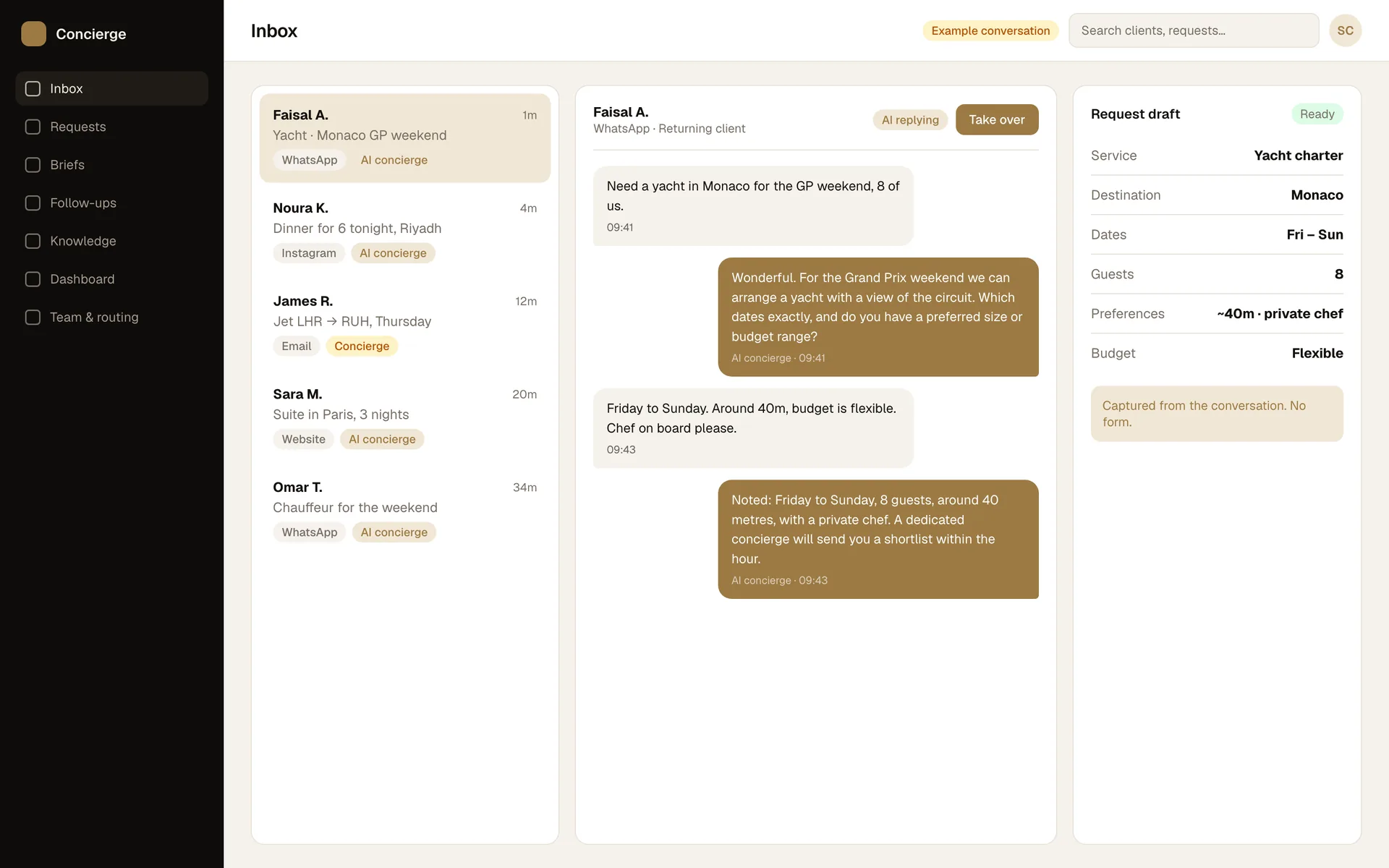Open the SC user avatar

[1345, 30]
